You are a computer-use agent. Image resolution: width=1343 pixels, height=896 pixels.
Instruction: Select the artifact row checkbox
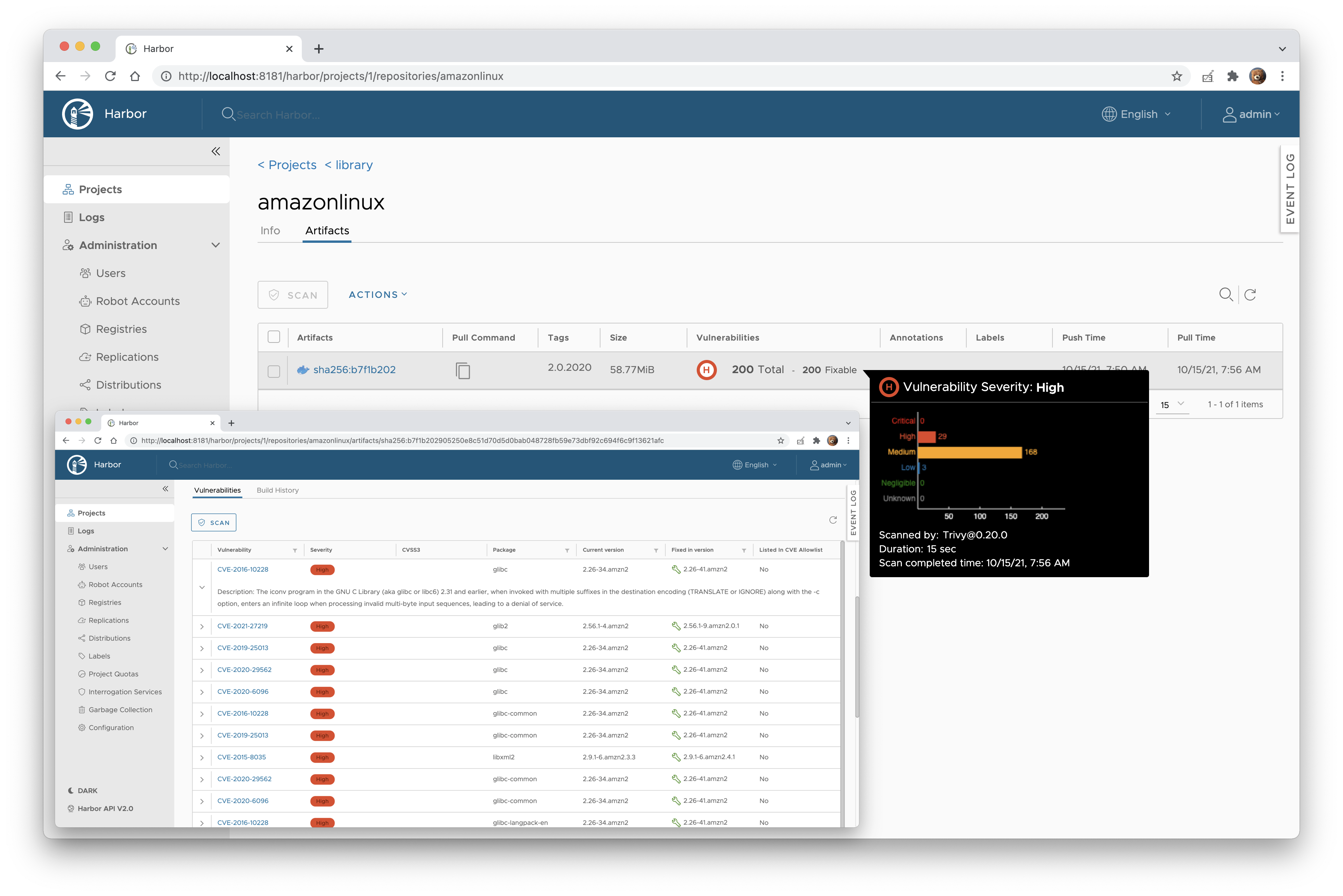(x=276, y=371)
